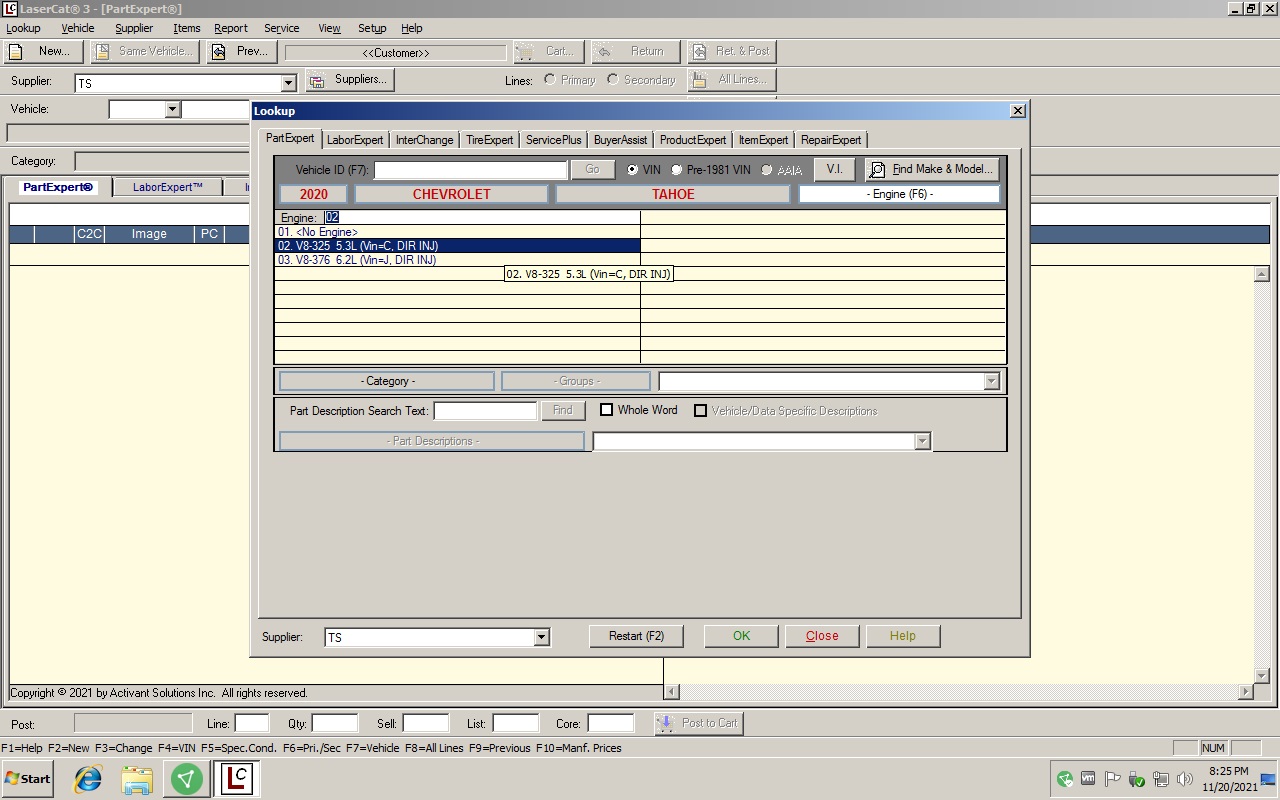The width and height of the screenshot is (1280, 800).
Task: Open Internet Explorer from taskbar
Action: (88, 779)
